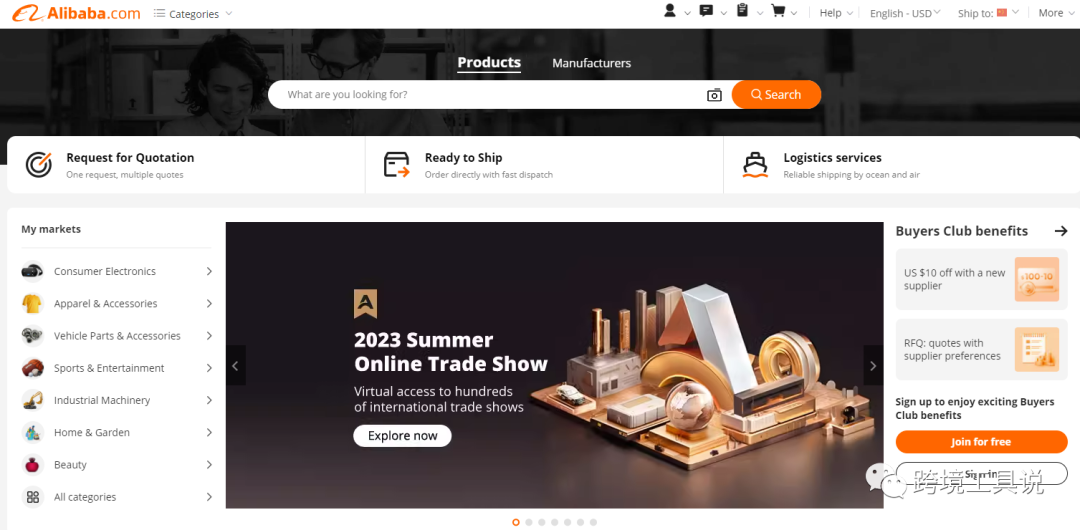1080x530 pixels.
Task: Expand the Consumer Electronics category chevron
Action: tap(209, 272)
